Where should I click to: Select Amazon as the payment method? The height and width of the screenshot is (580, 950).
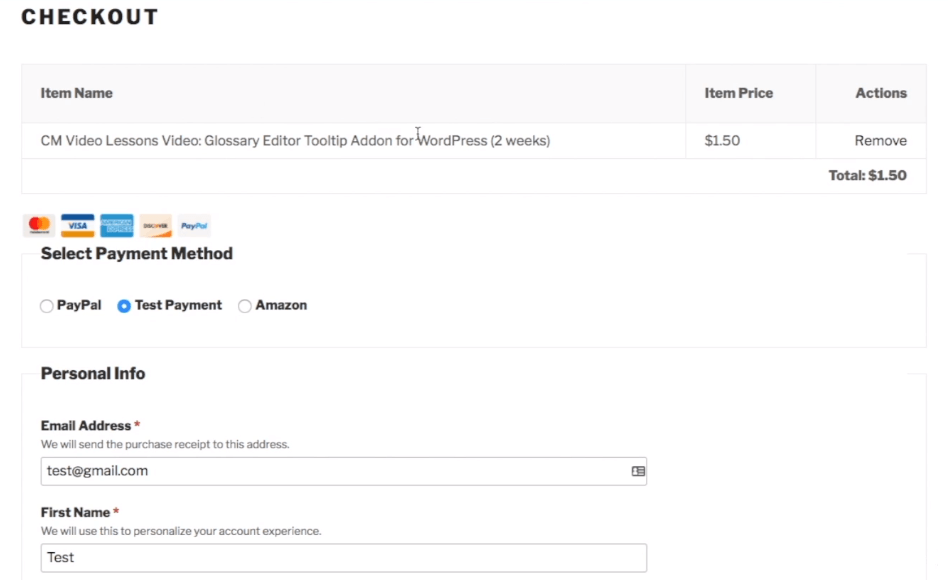coord(245,306)
